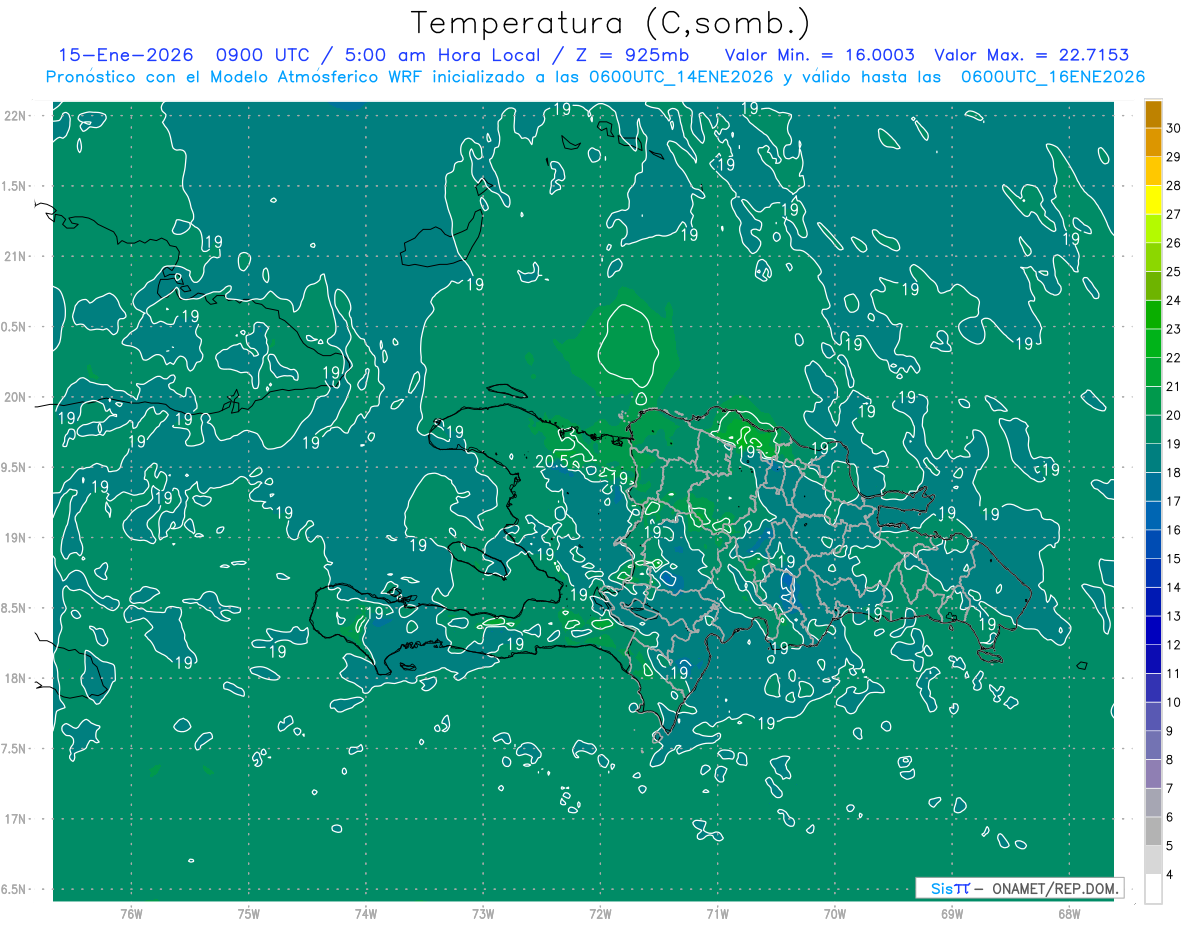Click the valid-until time "0600UTC_16ENE2026"
Image resolution: width=1200 pixels, height=927 pixels.
(x=1053, y=77)
